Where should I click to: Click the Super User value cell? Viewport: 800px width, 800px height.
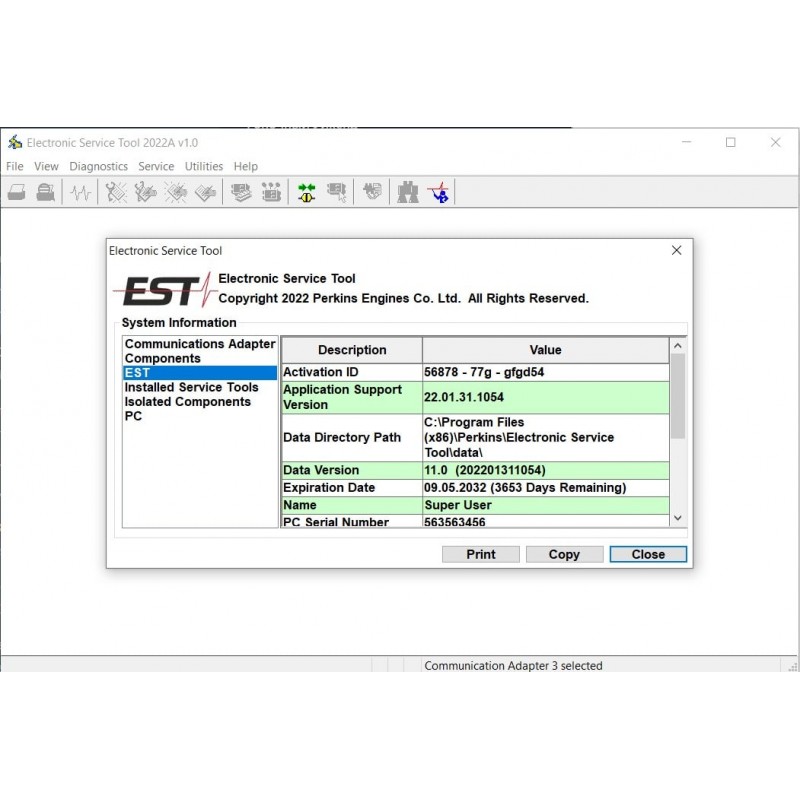click(x=545, y=505)
